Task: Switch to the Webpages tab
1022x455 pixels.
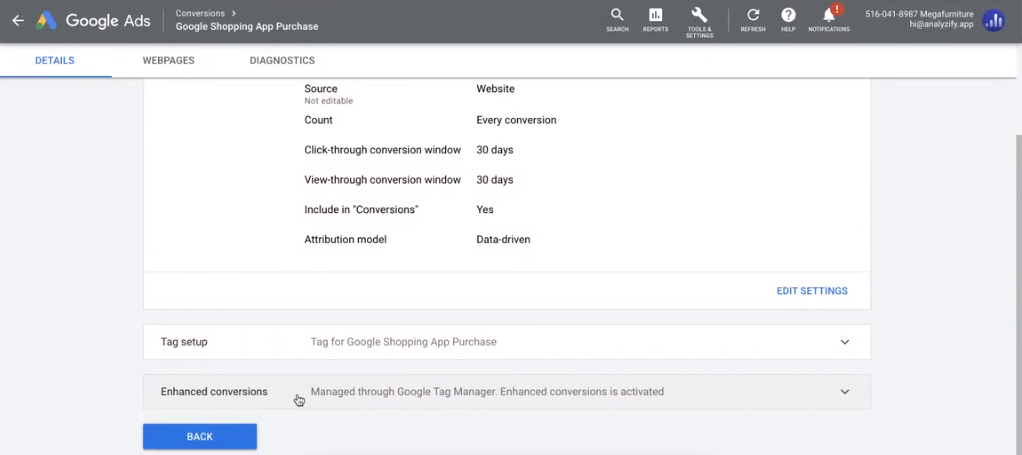Action: [x=168, y=61]
